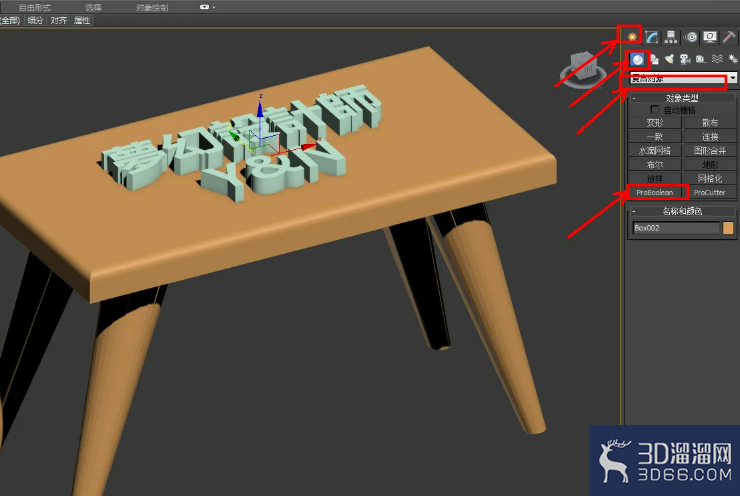Open the arrow beside the ribbon minimize icon
This screenshot has height=496, width=740.
[214, 8]
